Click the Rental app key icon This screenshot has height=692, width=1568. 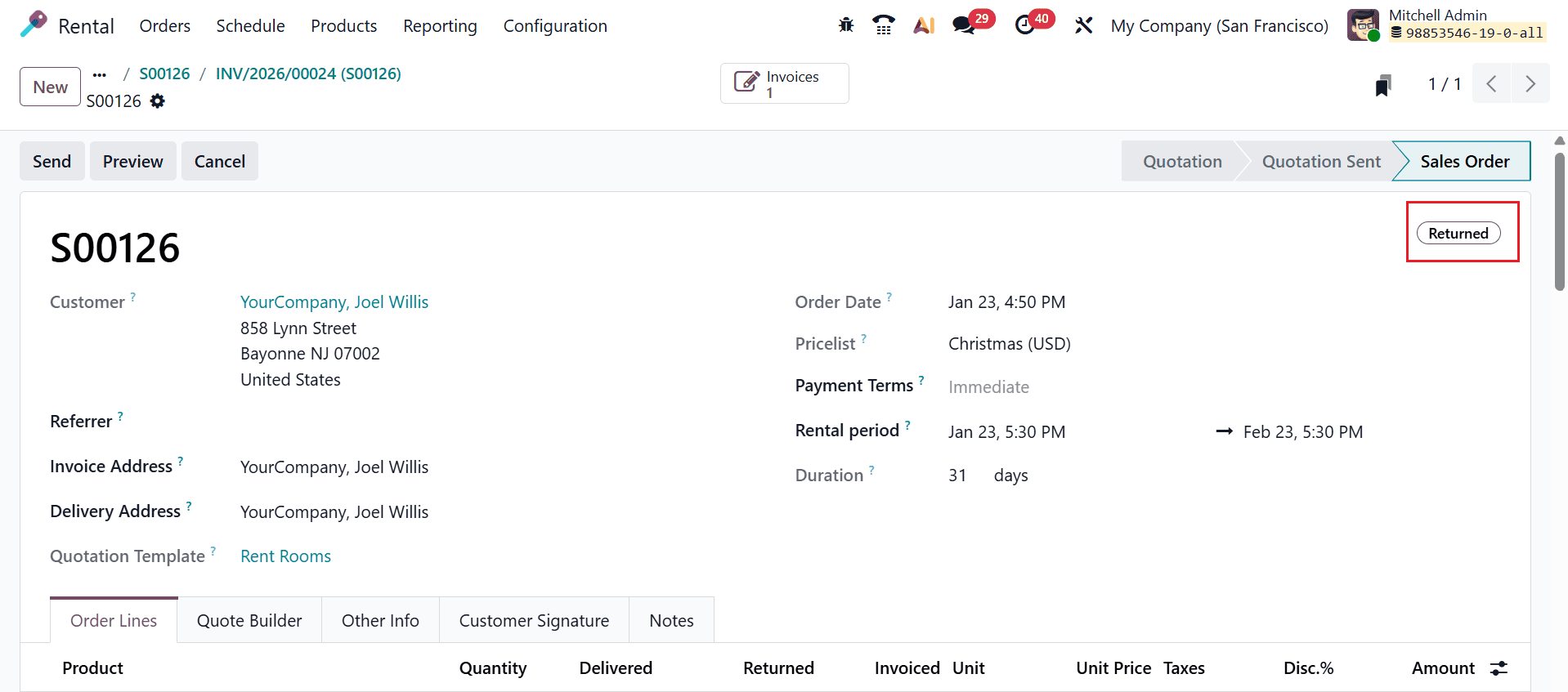[x=34, y=25]
